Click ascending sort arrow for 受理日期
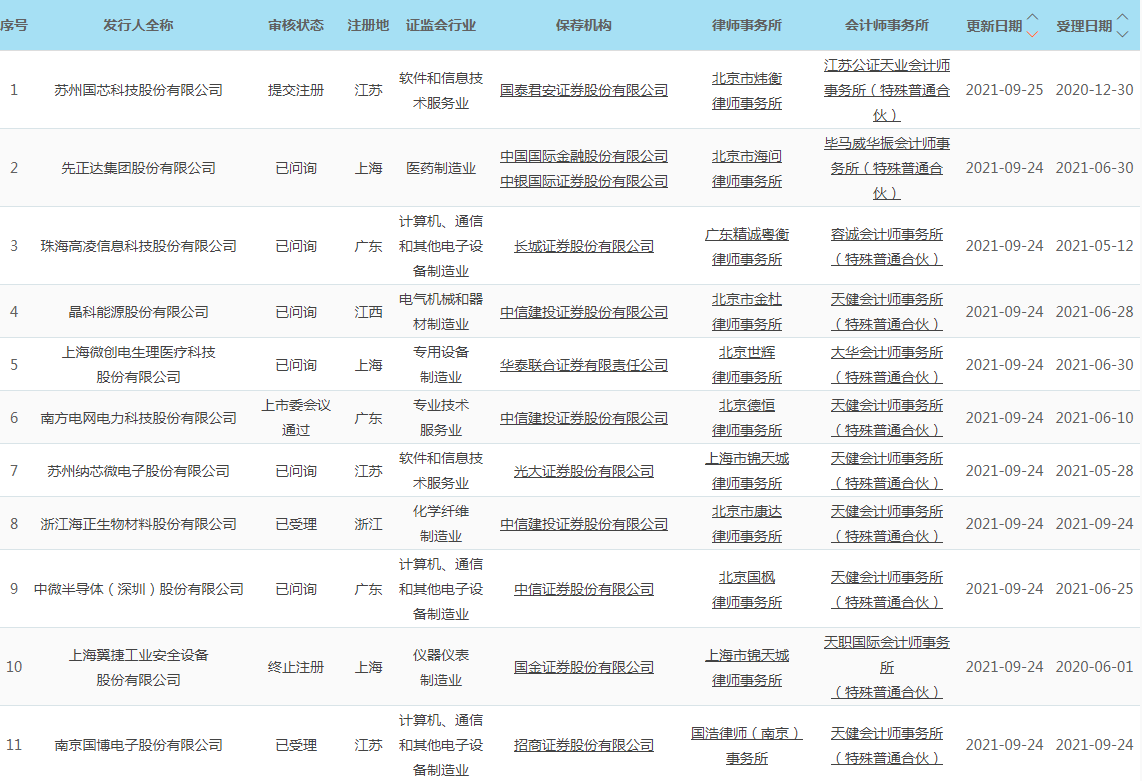Image resolution: width=1142 pixels, height=781 pixels. (1122, 17)
